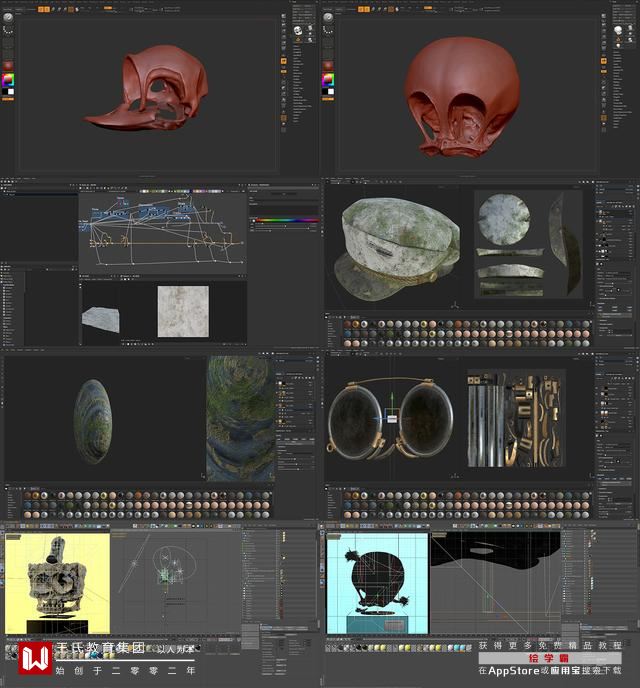640x688 pixels.
Task: Select first material sphere in goggles window shelf
Action: [347, 495]
